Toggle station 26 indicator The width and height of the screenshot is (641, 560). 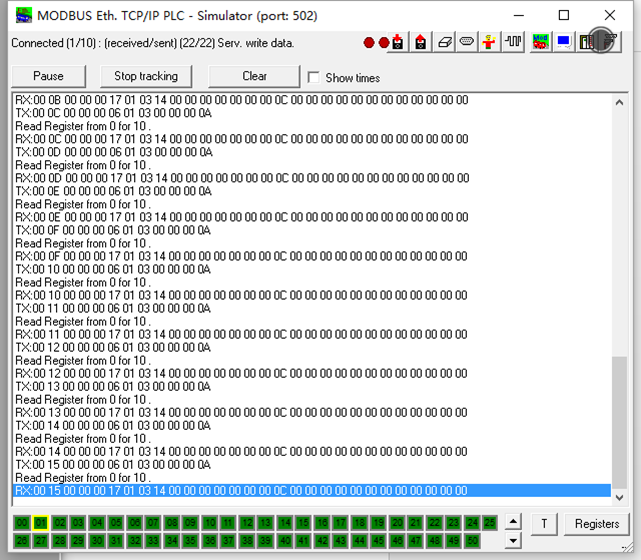coord(22,541)
